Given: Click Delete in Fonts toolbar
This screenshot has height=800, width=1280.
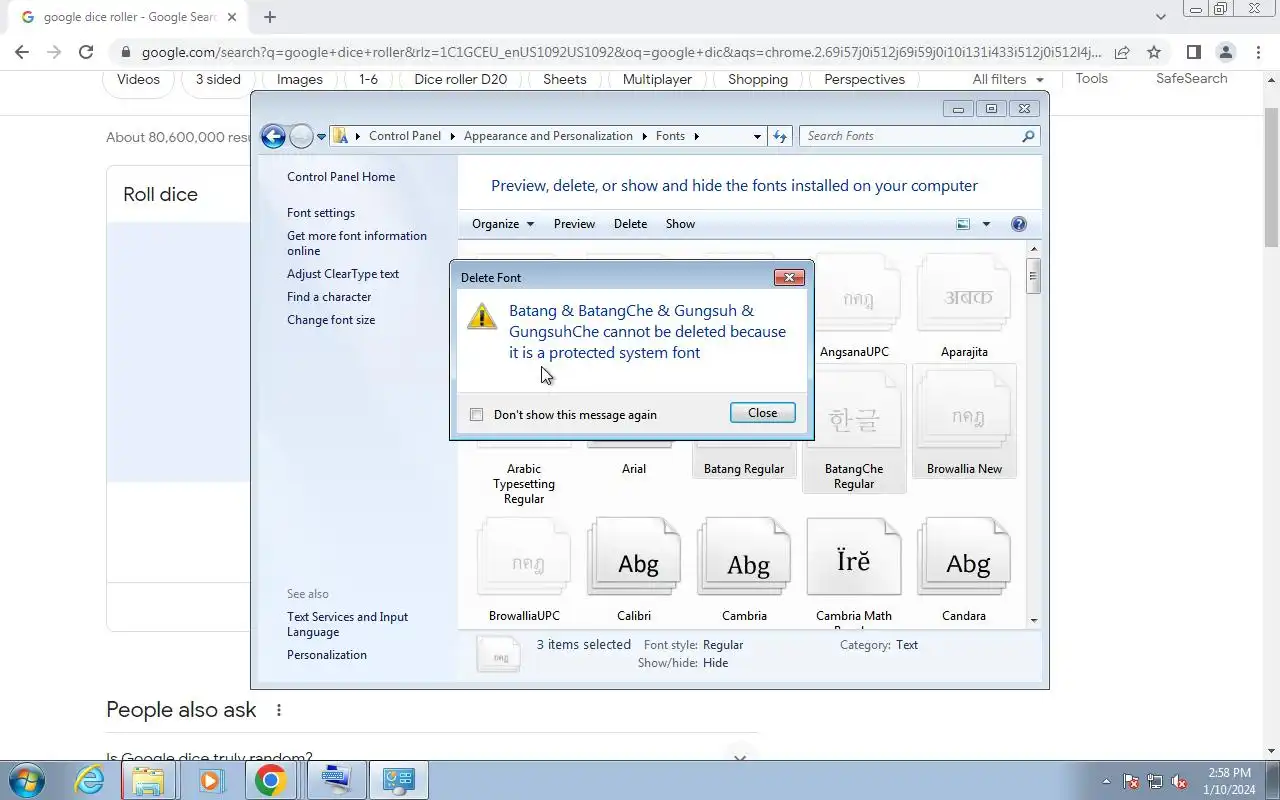Looking at the screenshot, I should click(x=630, y=224).
